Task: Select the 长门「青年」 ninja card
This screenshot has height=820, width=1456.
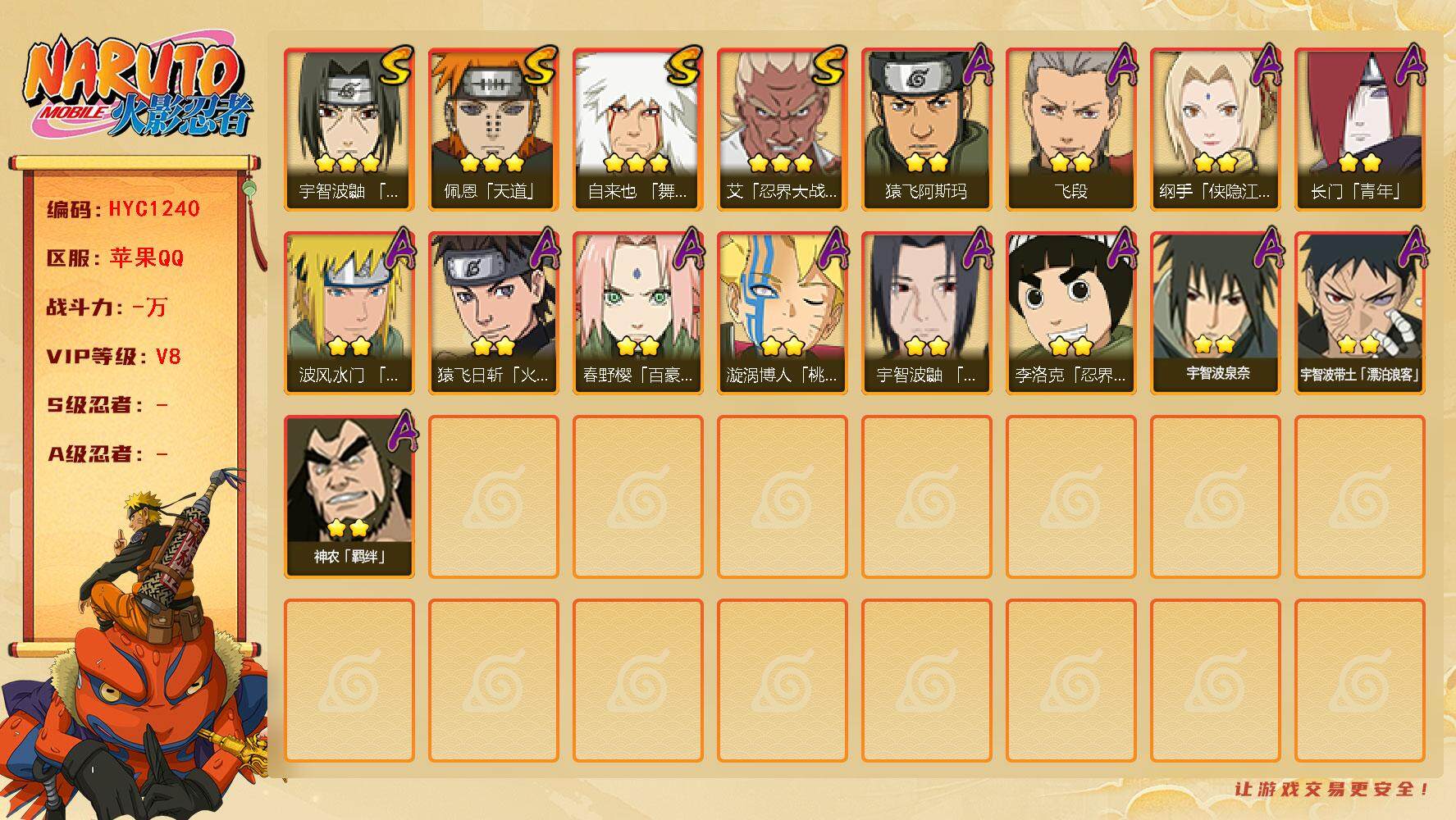Action: coord(1360,130)
